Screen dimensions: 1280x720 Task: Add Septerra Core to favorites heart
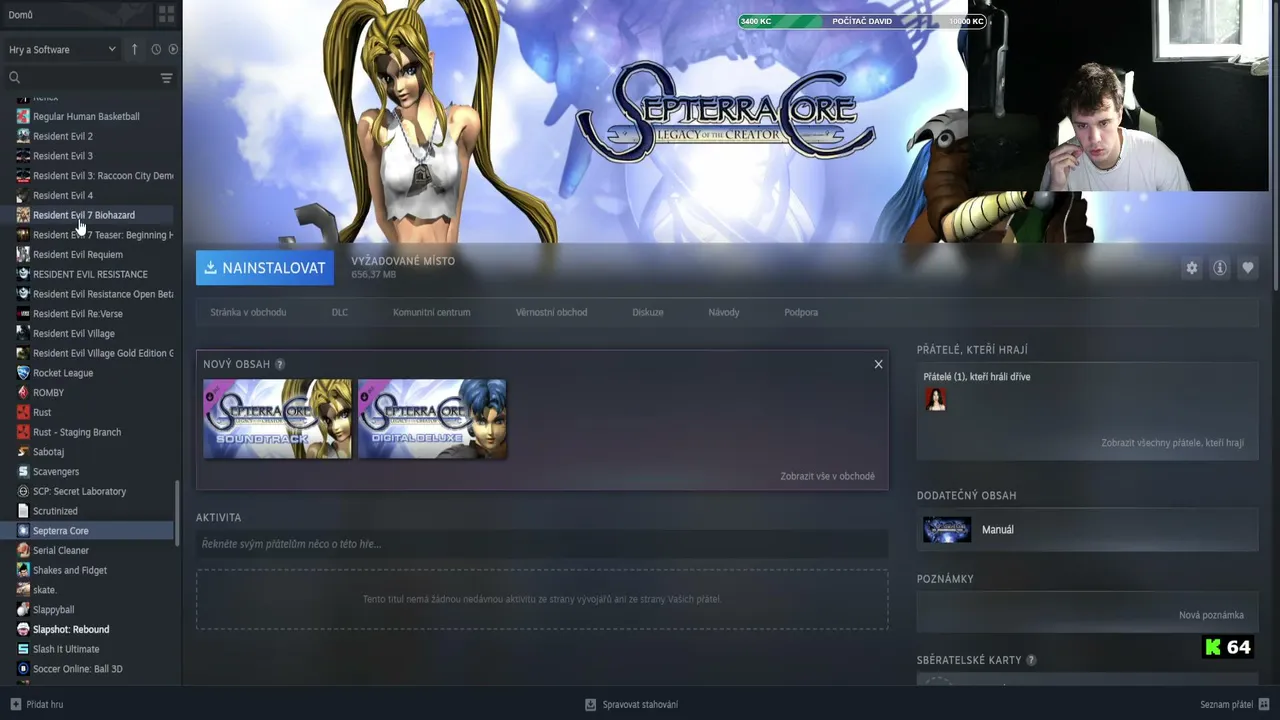[1248, 268]
